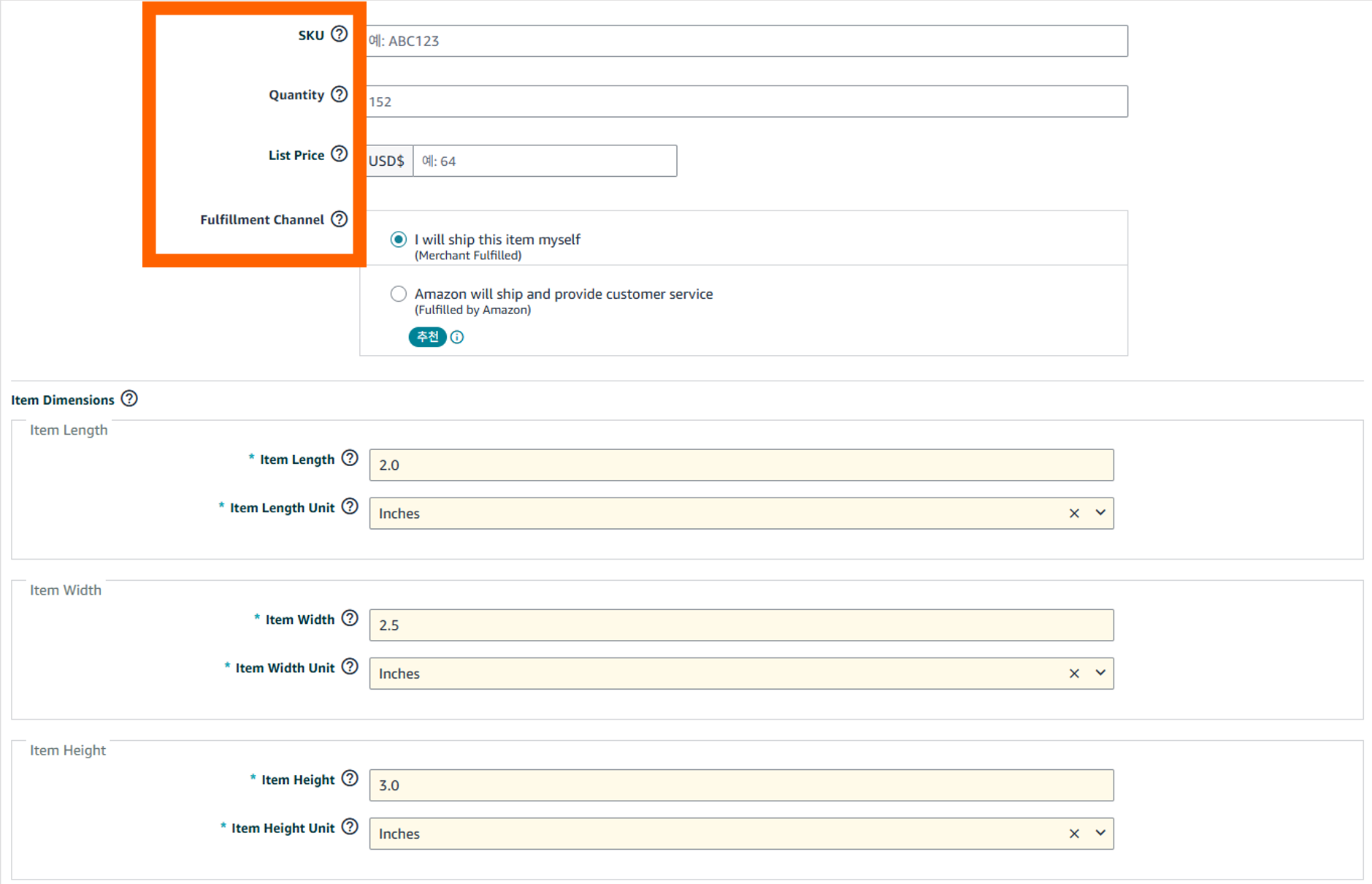Image resolution: width=1372 pixels, height=884 pixels.
Task: Click into the List Price field
Action: 545,161
